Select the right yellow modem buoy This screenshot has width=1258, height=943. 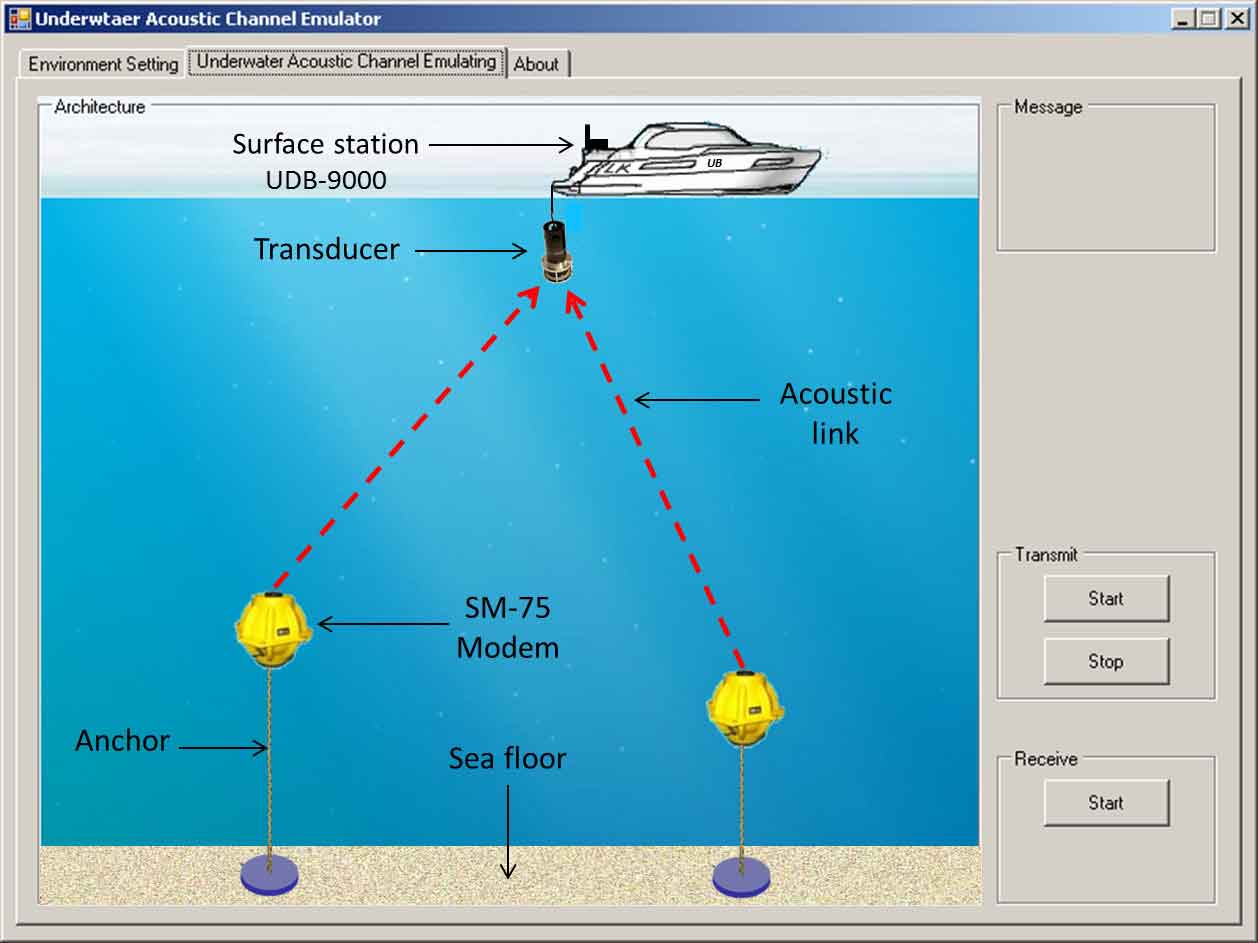tap(744, 708)
